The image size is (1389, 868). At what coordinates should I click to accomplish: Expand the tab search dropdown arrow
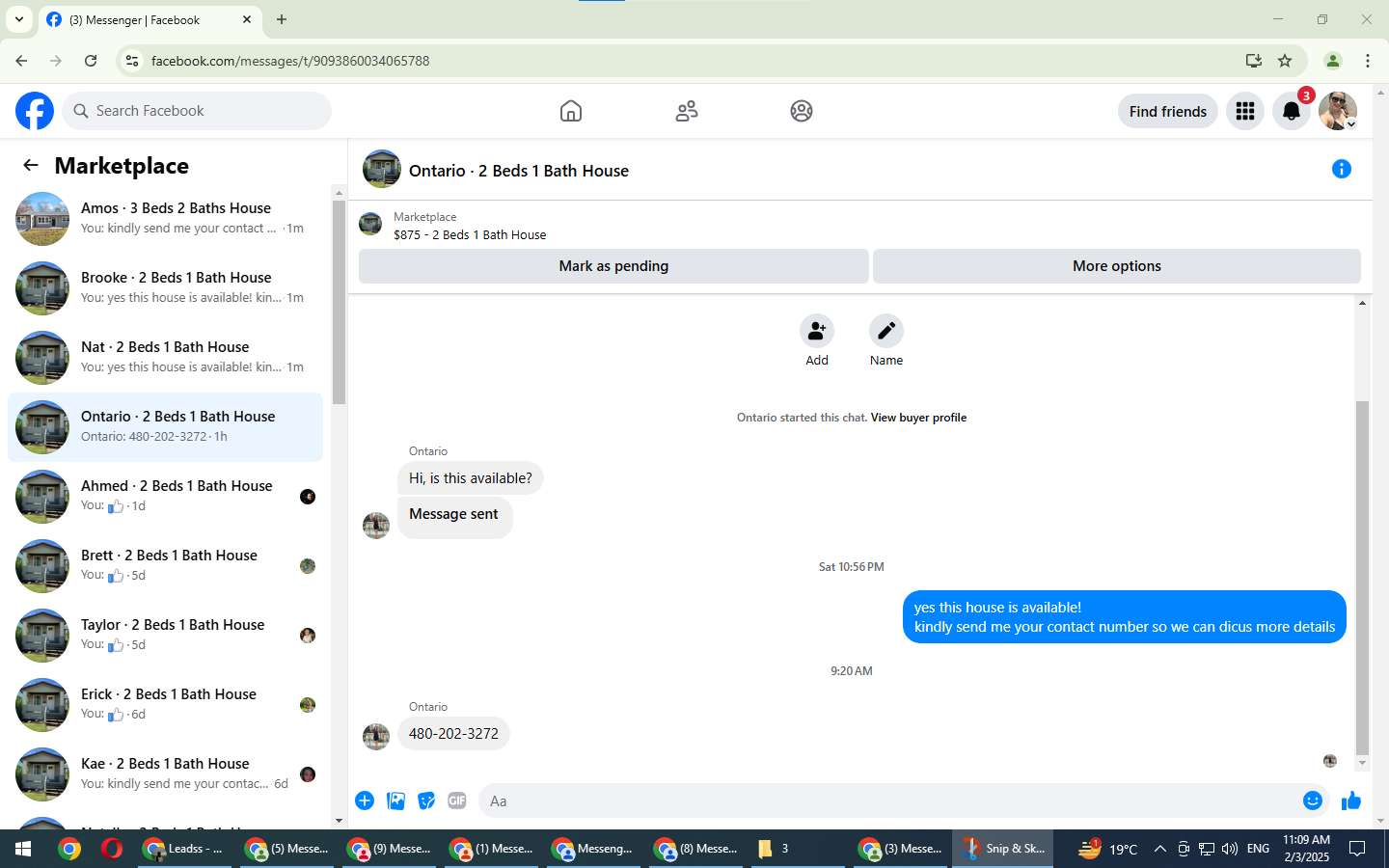(x=19, y=19)
